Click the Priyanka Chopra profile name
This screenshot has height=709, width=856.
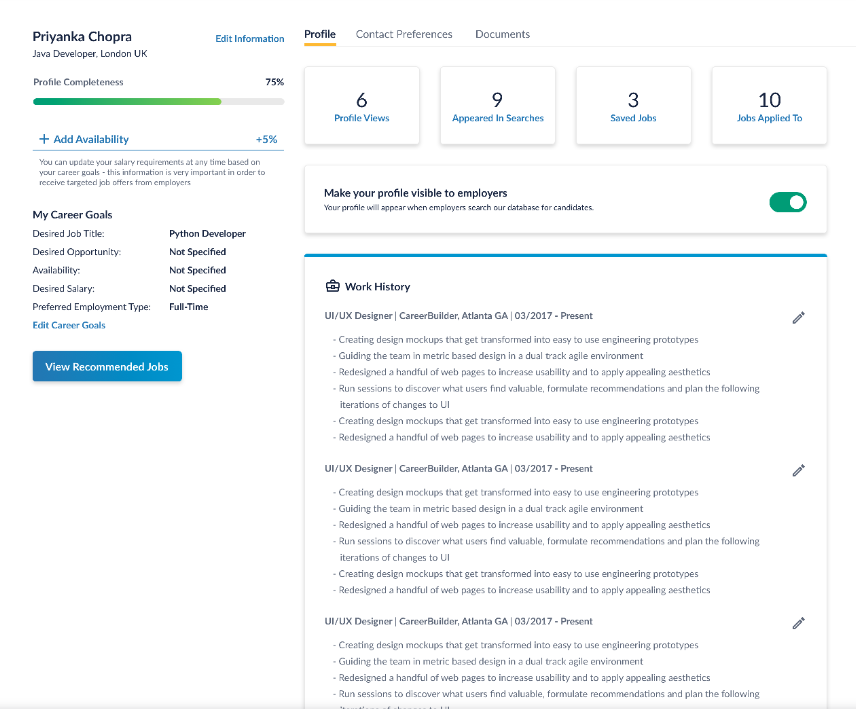82,37
